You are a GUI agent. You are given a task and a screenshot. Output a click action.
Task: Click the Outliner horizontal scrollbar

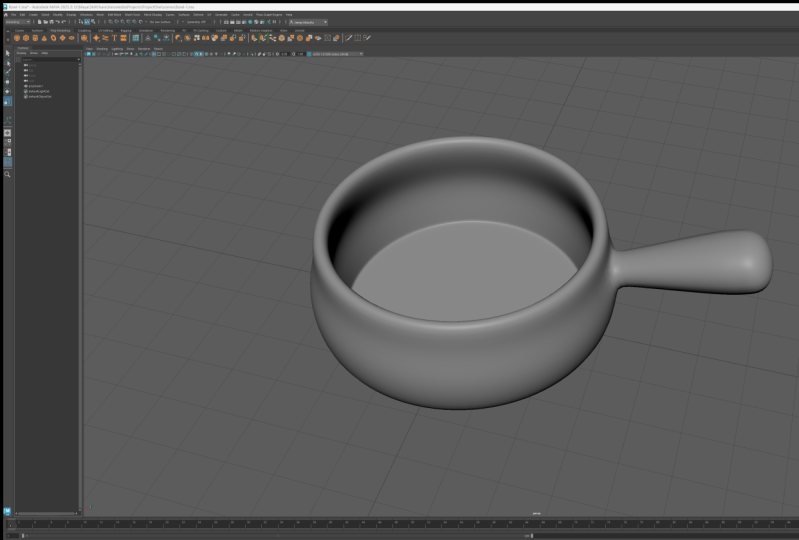pyautogui.click(x=46, y=513)
